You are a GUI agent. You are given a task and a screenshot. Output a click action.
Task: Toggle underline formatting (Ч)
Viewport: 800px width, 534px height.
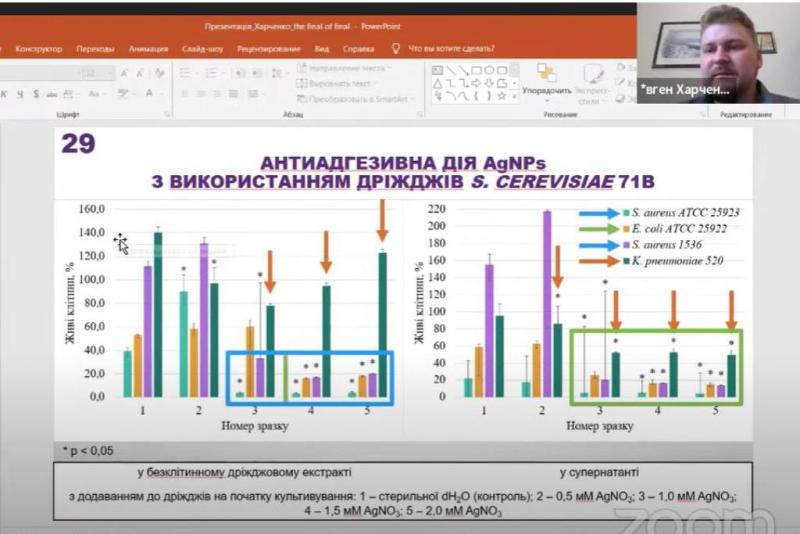tap(20, 94)
